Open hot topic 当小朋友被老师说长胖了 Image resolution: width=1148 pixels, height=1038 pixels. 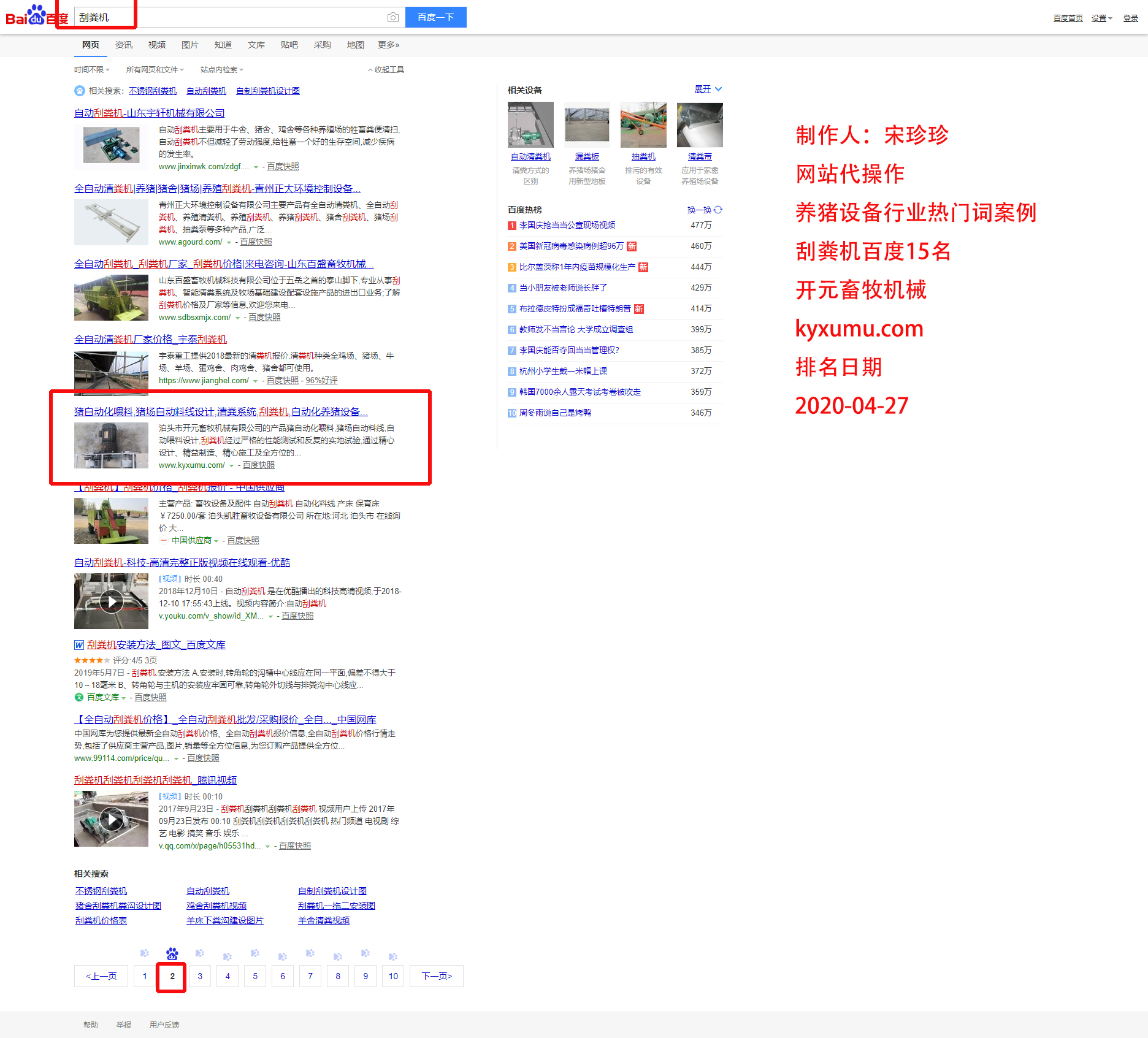pyautogui.click(x=563, y=288)
